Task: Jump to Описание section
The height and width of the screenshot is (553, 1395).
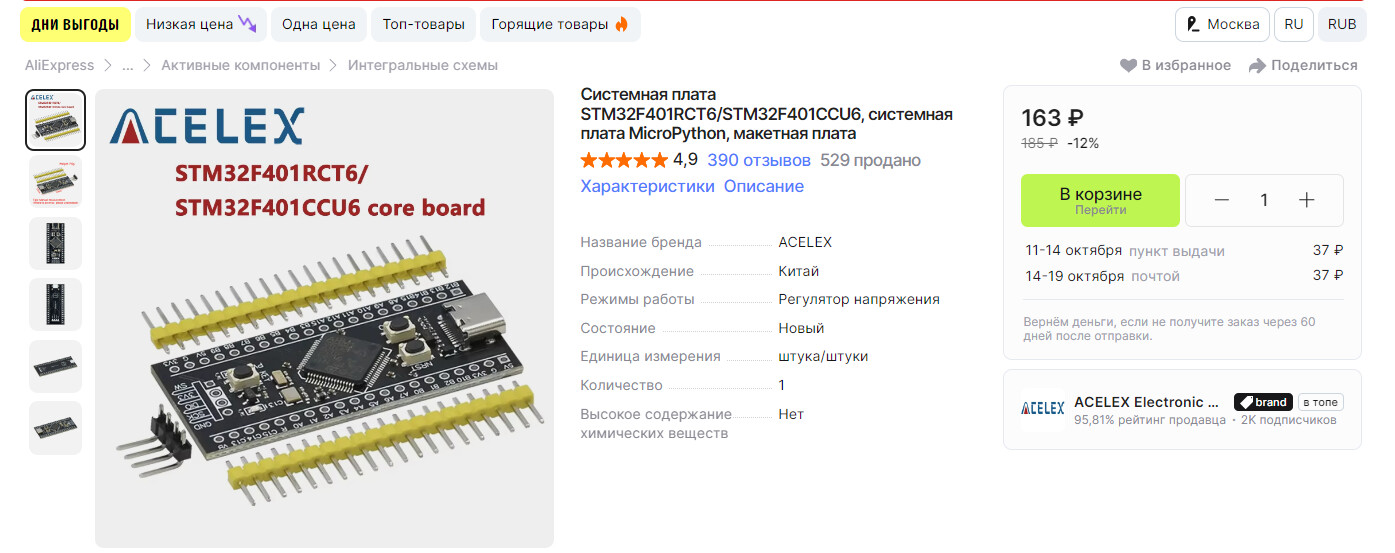Action: tap(764, 186)
